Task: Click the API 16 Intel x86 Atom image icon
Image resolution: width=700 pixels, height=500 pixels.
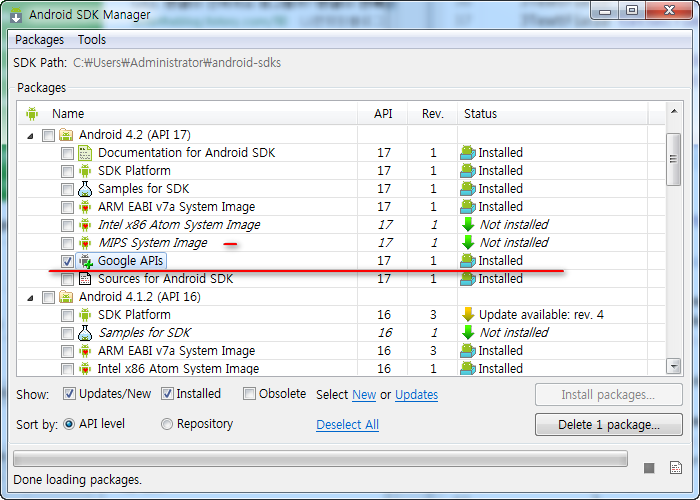Action: point(85,369)
